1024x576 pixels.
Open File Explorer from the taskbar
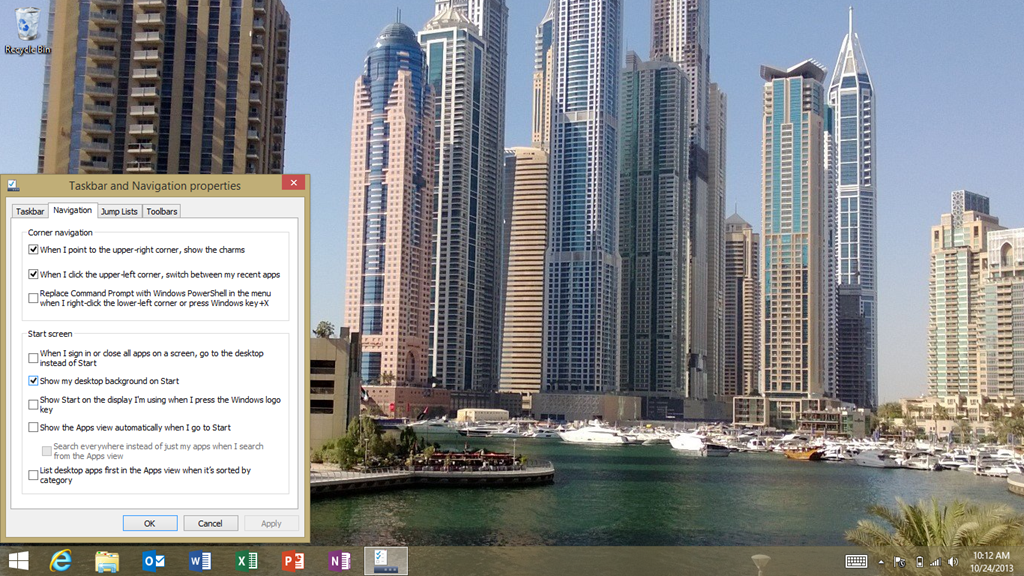(x=107, y=561)
